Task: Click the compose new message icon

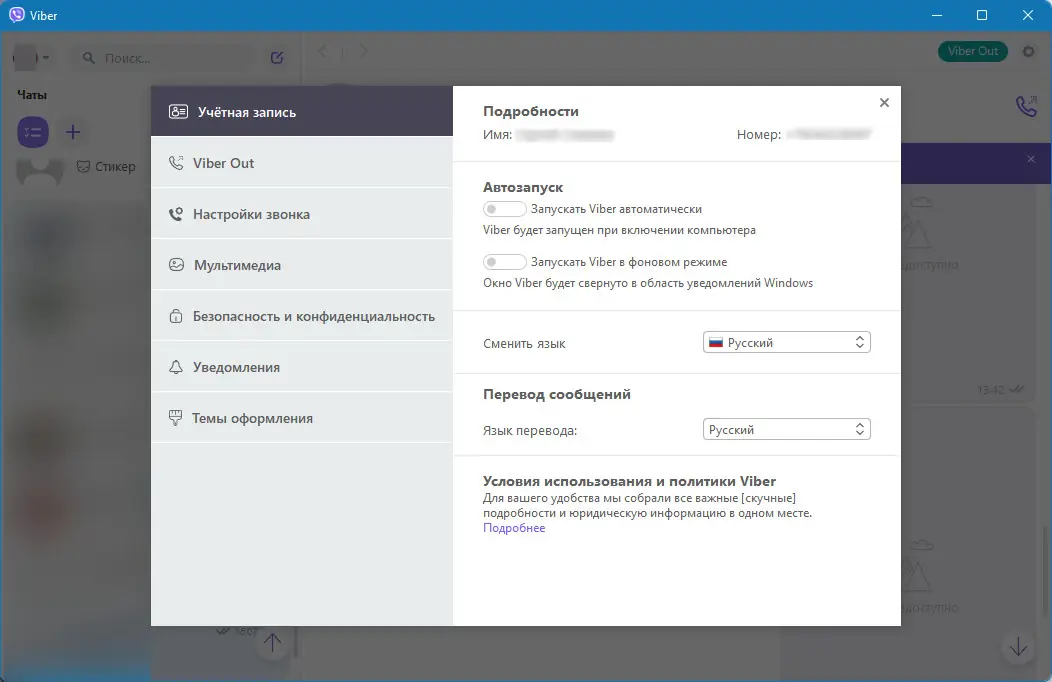Action: (x=277, y=58)
